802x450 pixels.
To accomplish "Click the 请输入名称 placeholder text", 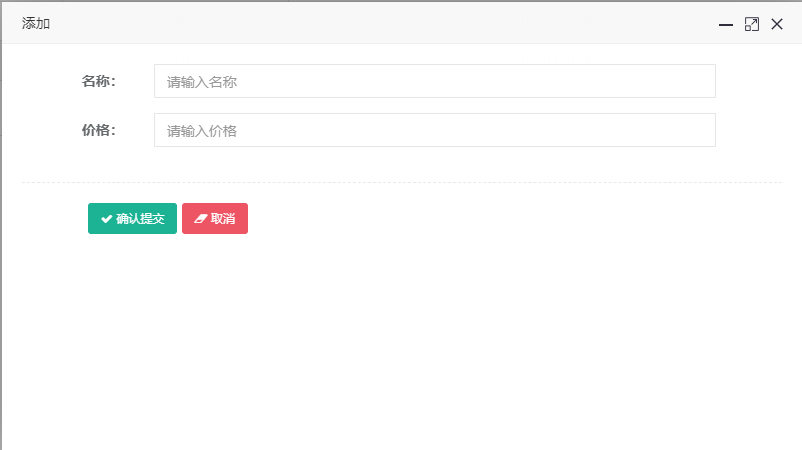I will pyautogui.click(x=202, y=82).
